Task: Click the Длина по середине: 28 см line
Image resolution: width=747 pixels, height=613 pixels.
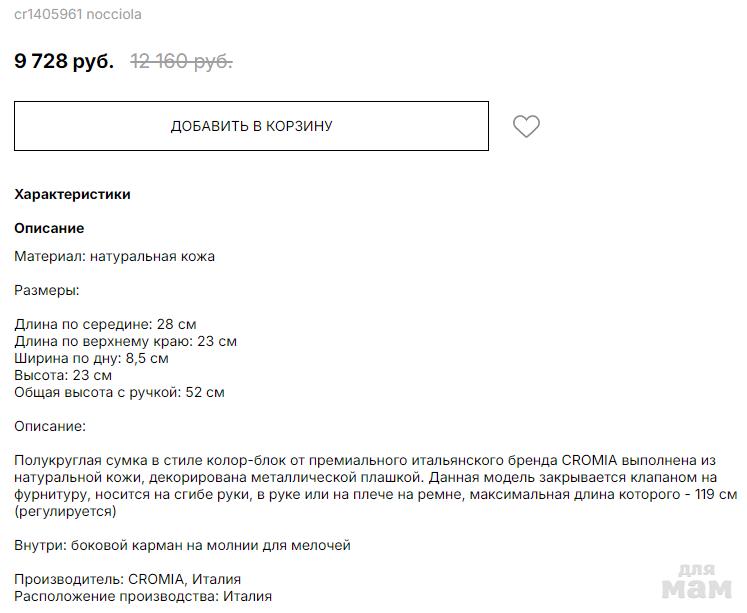Action: coord(105,324)
